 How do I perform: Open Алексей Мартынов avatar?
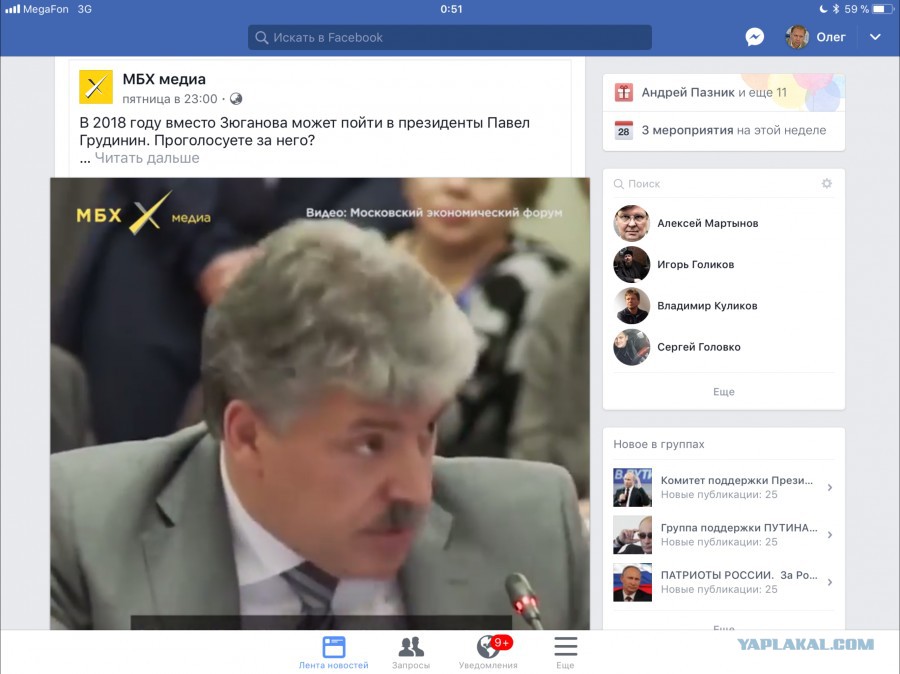click(631, 223)
